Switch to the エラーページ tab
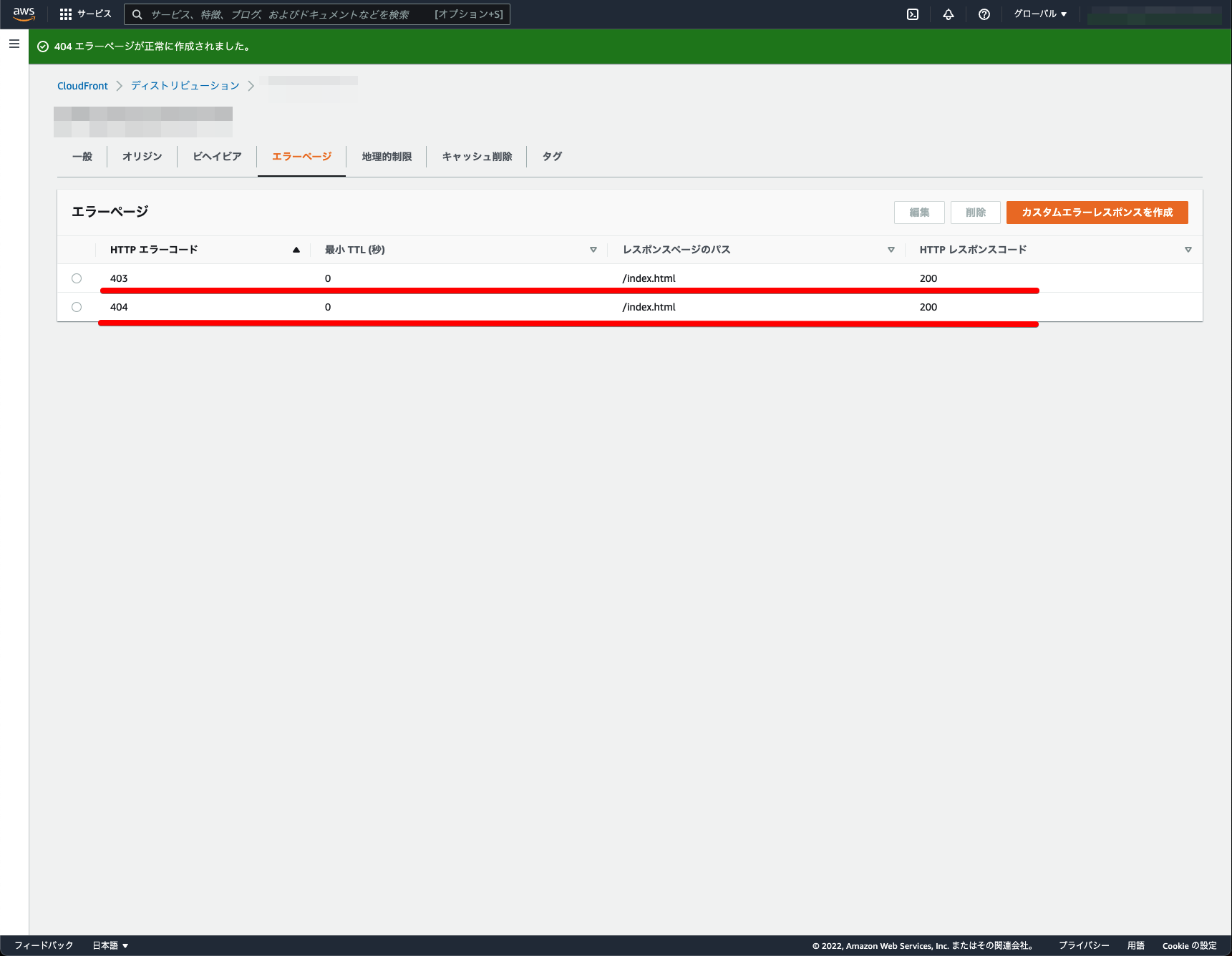The width and height of the screenshot is (1232, 956). (301, 156)
